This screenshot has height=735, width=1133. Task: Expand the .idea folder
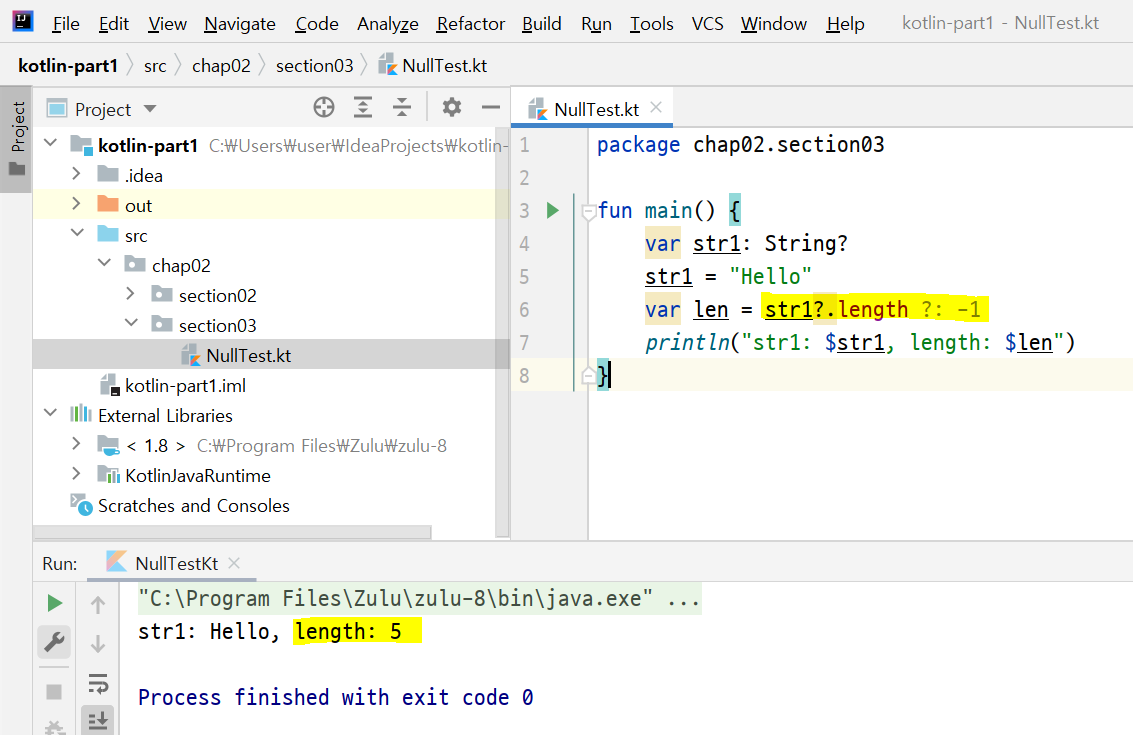coord(77,173)
